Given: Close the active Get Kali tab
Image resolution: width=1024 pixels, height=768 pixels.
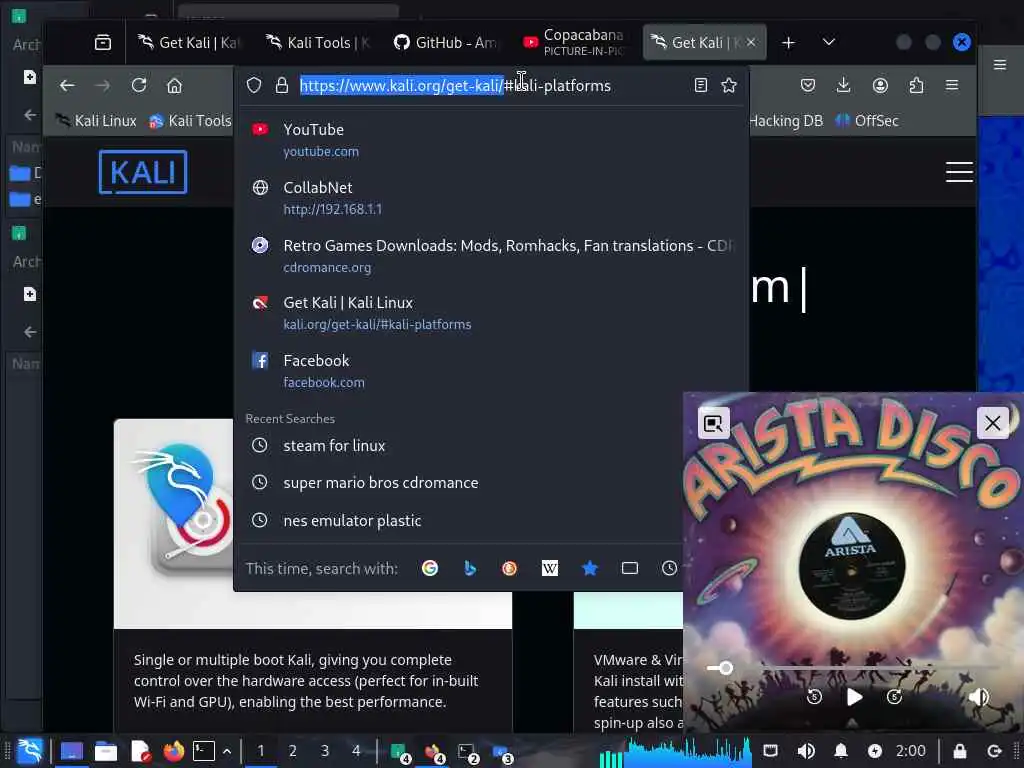Looking at the screenshot, I should click(x=751, y=42).
